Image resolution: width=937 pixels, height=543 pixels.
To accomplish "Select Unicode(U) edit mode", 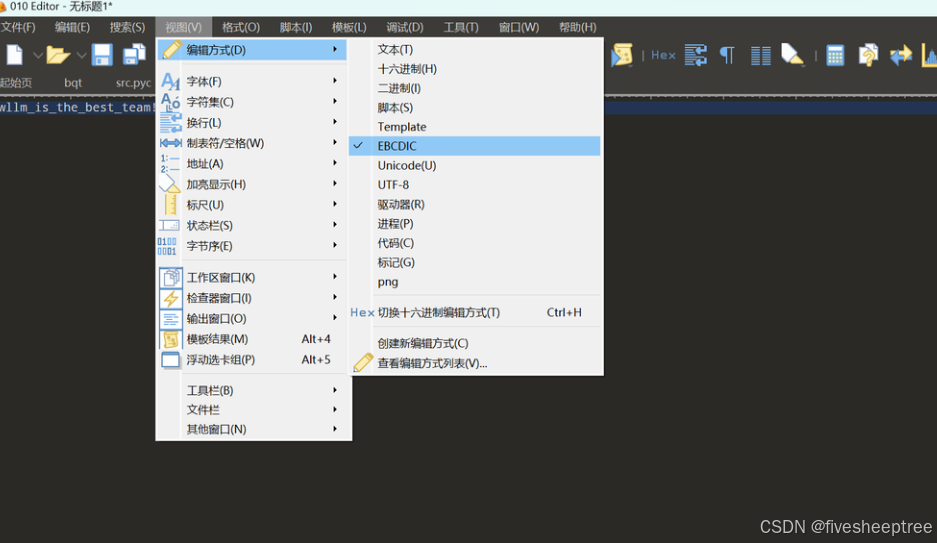I will coord(474,165).
